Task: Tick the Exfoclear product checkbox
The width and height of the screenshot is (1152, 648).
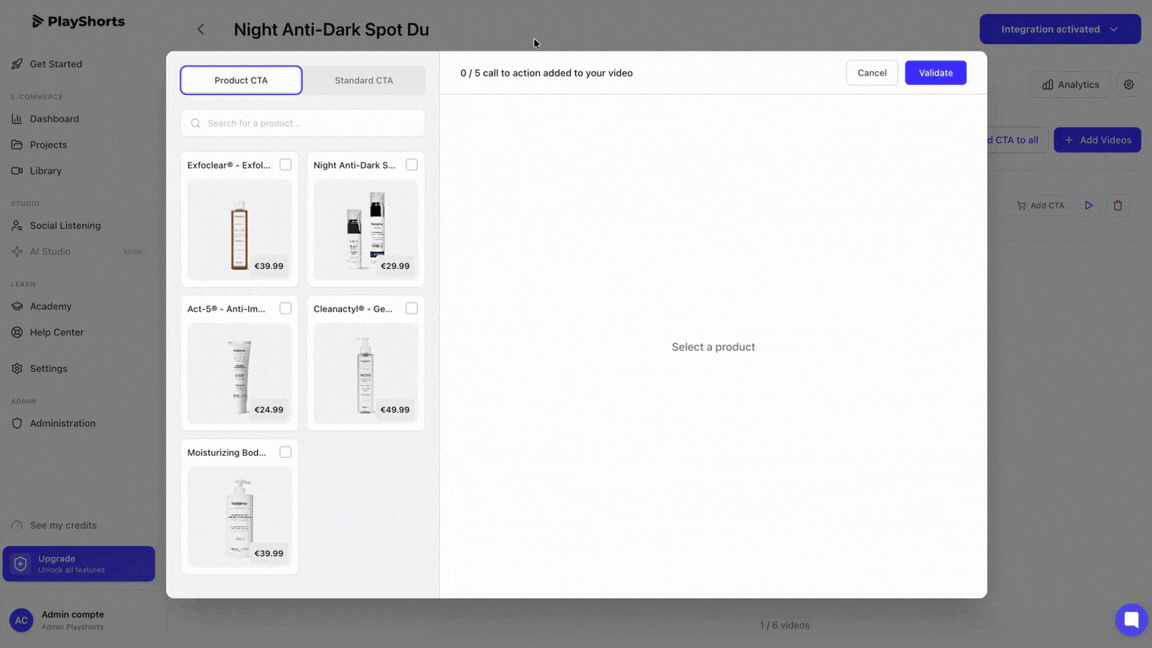Action: tap(285, 165)
